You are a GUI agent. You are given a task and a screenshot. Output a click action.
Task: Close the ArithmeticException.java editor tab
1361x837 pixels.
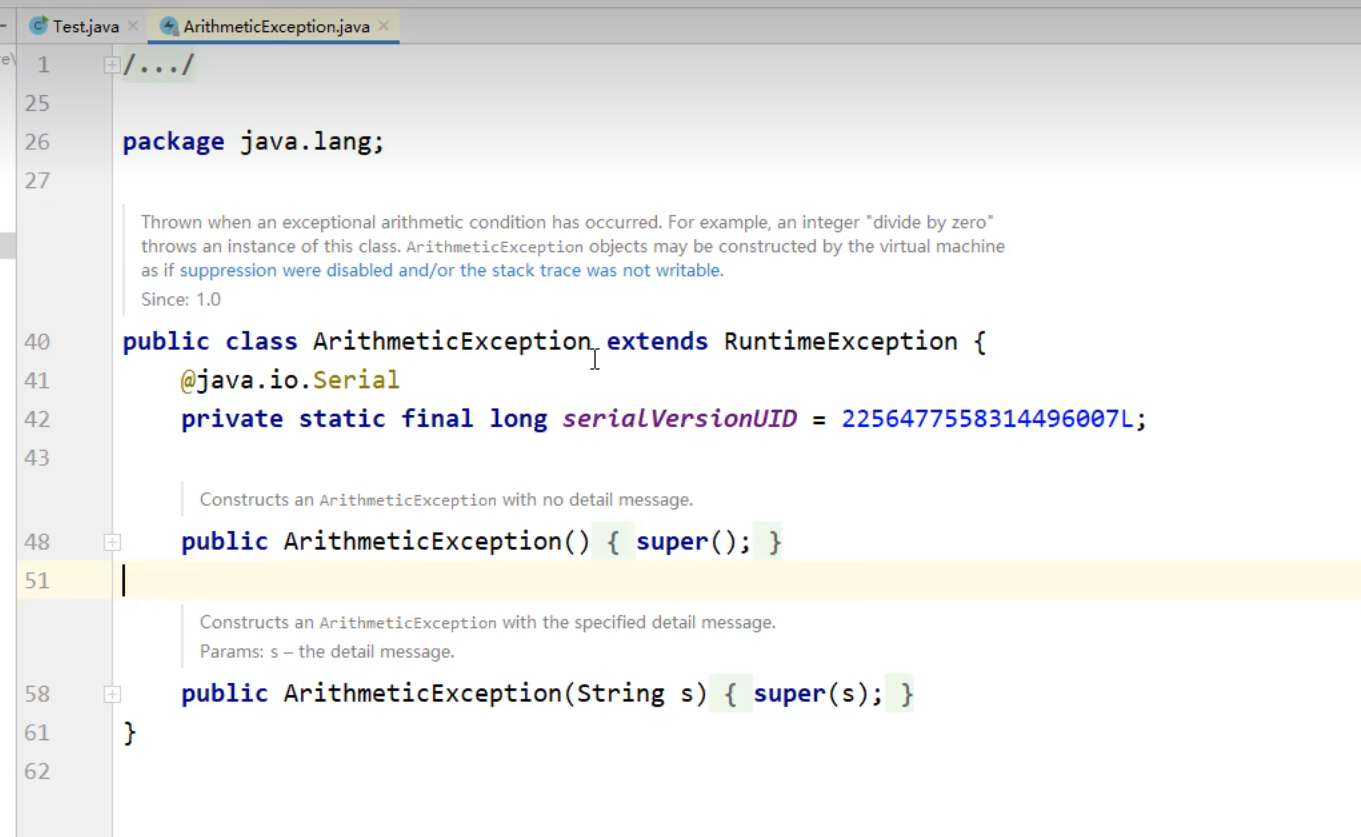click(x=383, y=27)
